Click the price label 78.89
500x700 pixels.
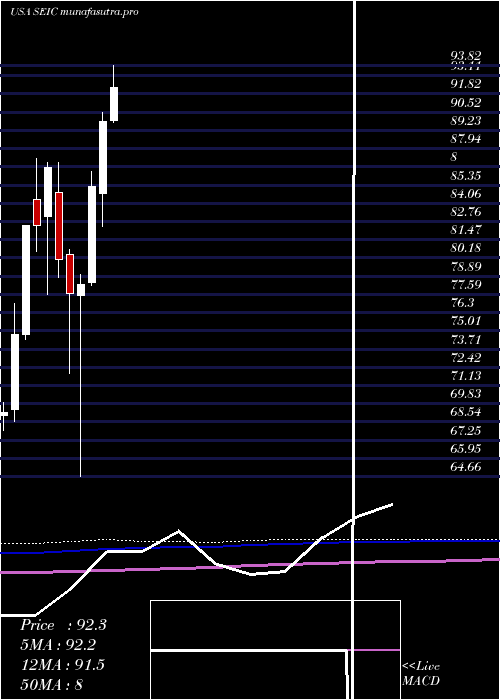coord(466,267)
